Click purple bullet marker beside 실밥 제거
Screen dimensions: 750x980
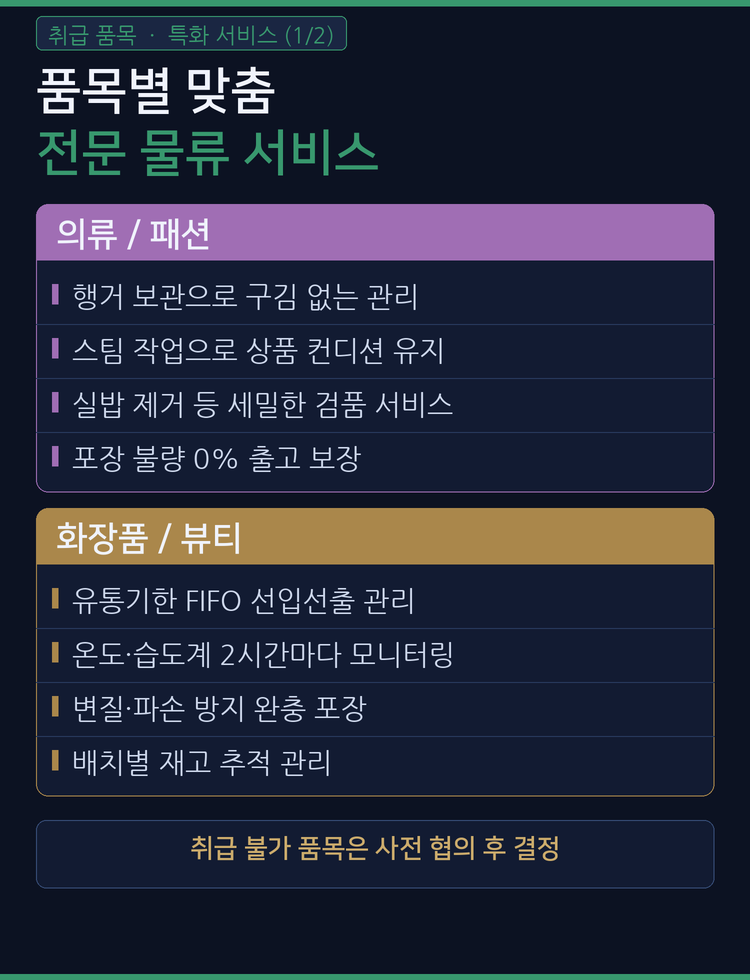[x=56, y=403]
